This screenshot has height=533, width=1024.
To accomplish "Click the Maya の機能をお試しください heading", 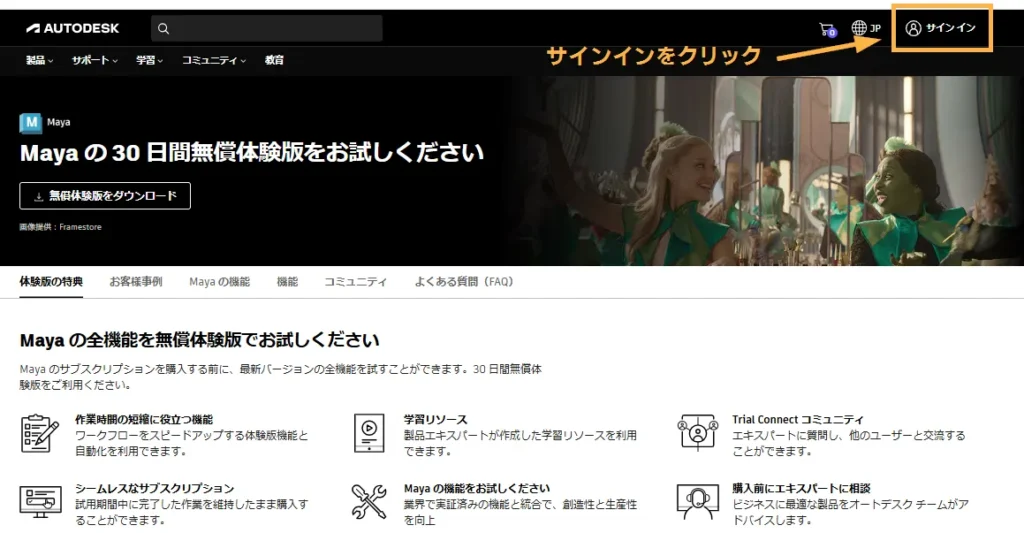I will click(477, 488).
